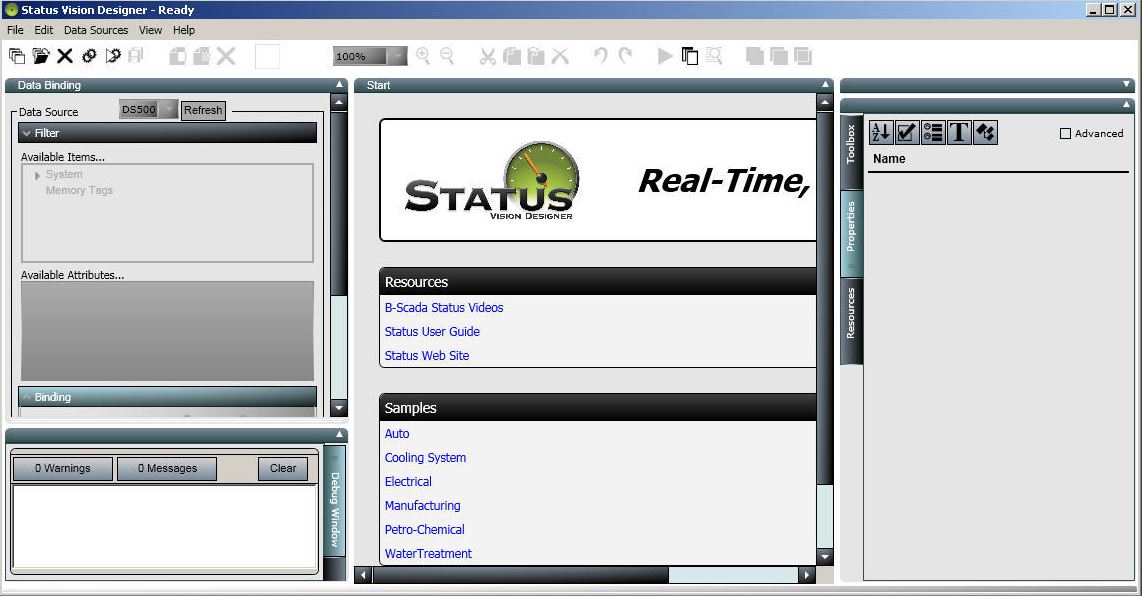Viewport: 1142px width, 596px height.
Task: Adjust the 100% zoom level control
Action: tap(368, 56)
